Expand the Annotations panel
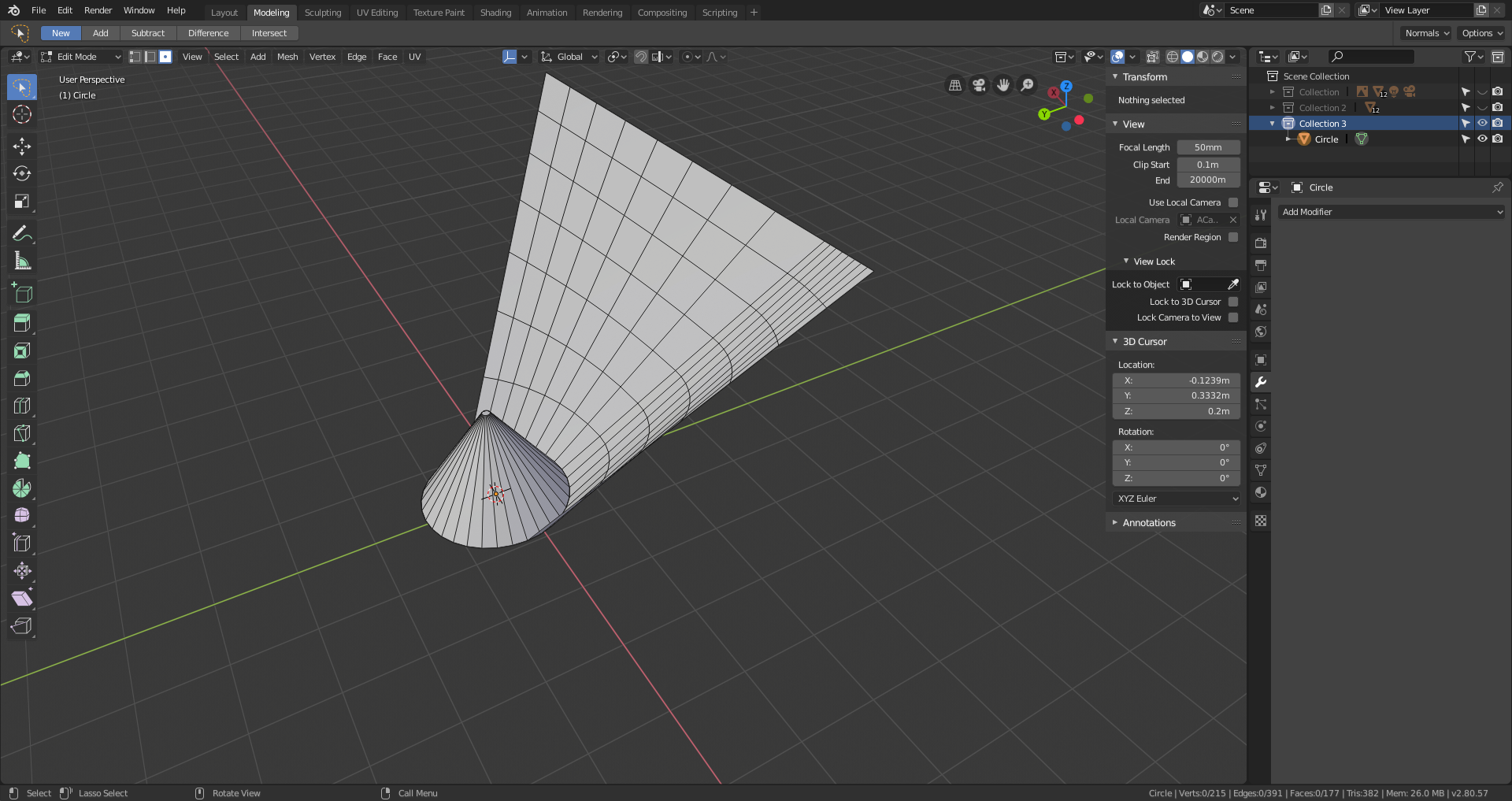This screenshot has height=801, width=1512. click(x=1148, y=523)
